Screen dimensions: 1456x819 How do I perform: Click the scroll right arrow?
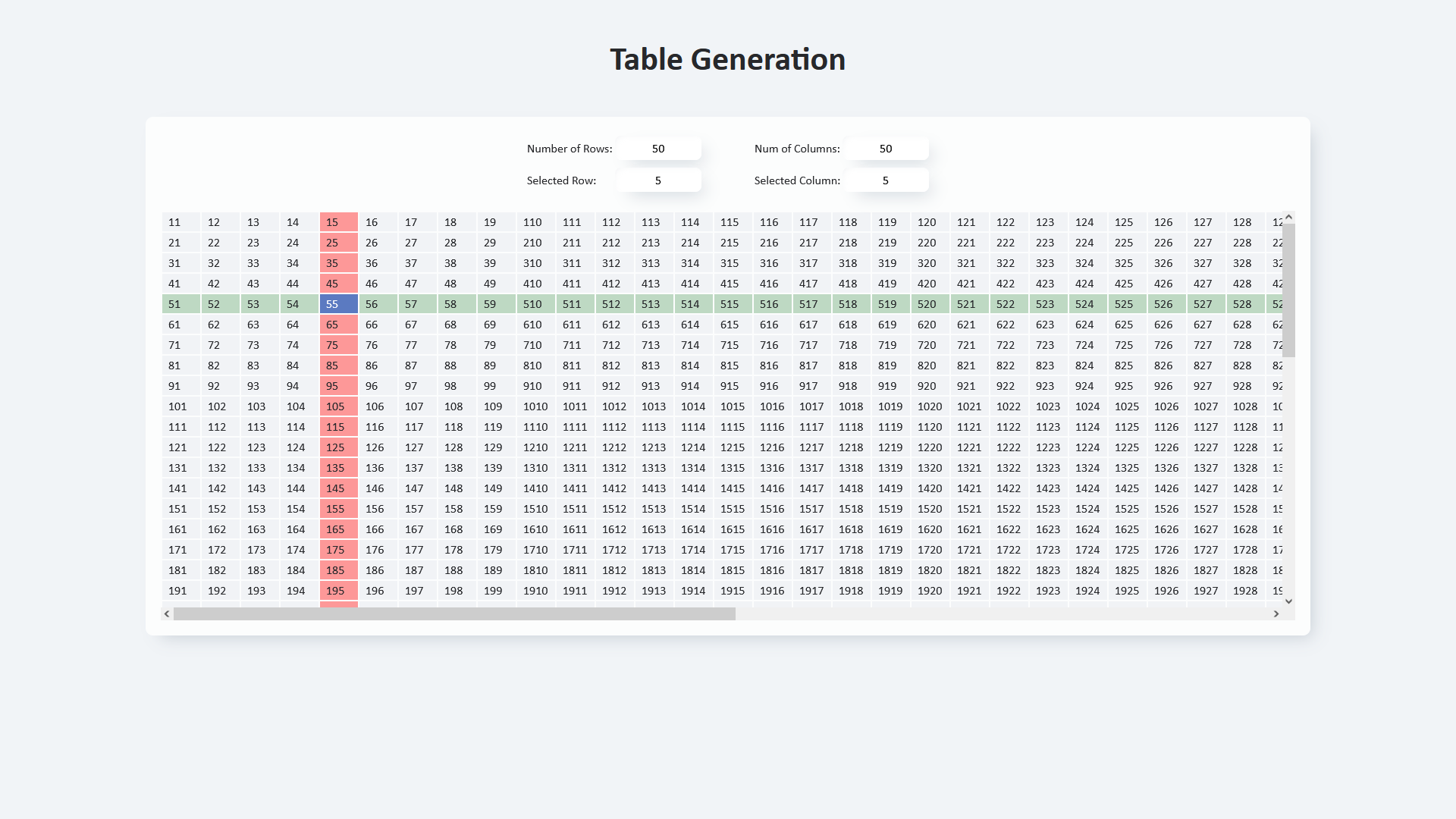1276,614
